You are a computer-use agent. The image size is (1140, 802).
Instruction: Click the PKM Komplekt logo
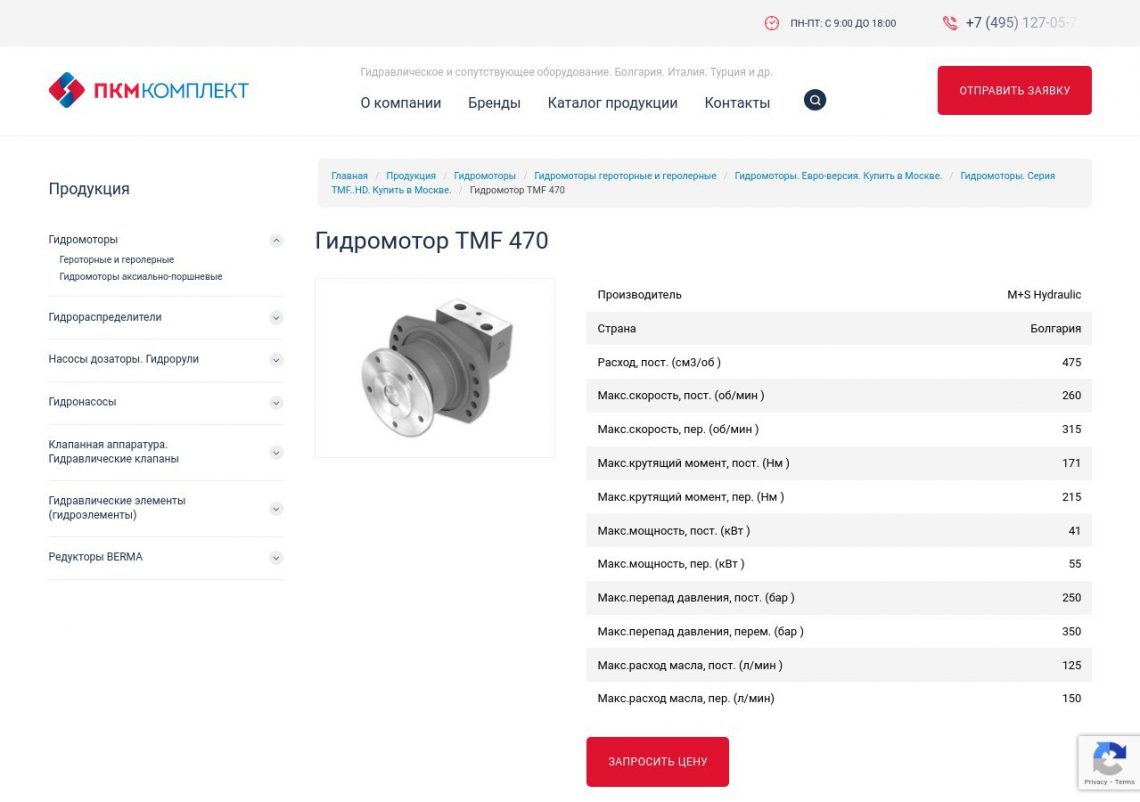[x=148, y=90]
